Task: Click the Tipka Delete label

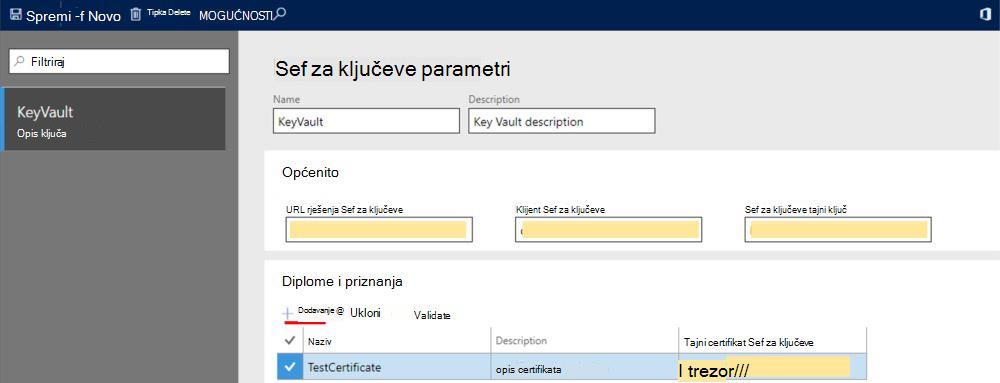Action: tap(168, 13)
